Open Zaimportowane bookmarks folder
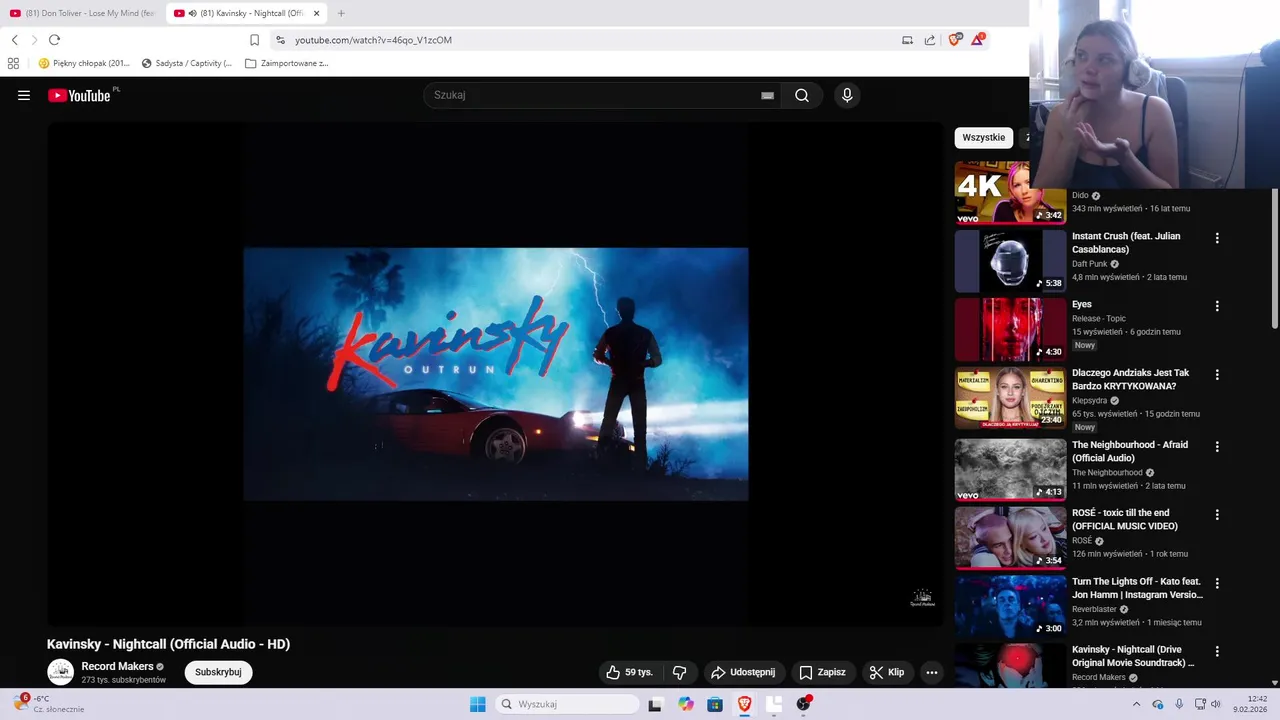Screen dimensions: 1280x720 [287, 63]
